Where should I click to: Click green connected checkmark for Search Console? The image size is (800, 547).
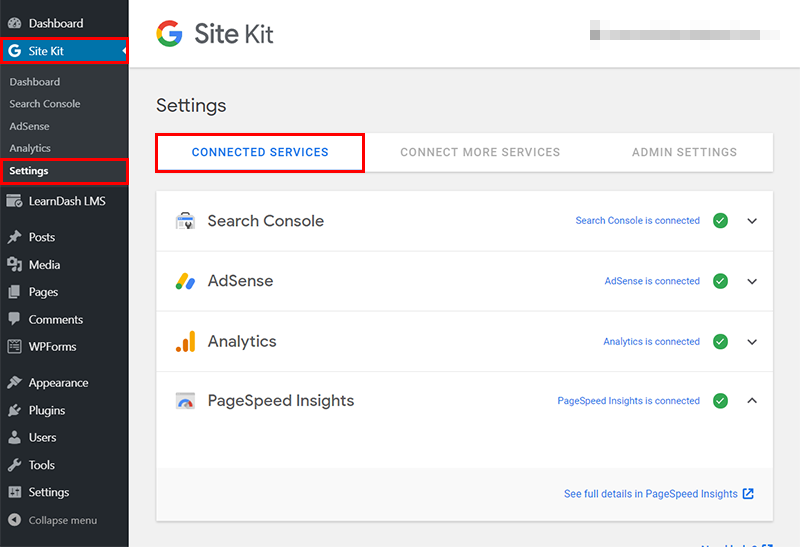pos(720,221)
